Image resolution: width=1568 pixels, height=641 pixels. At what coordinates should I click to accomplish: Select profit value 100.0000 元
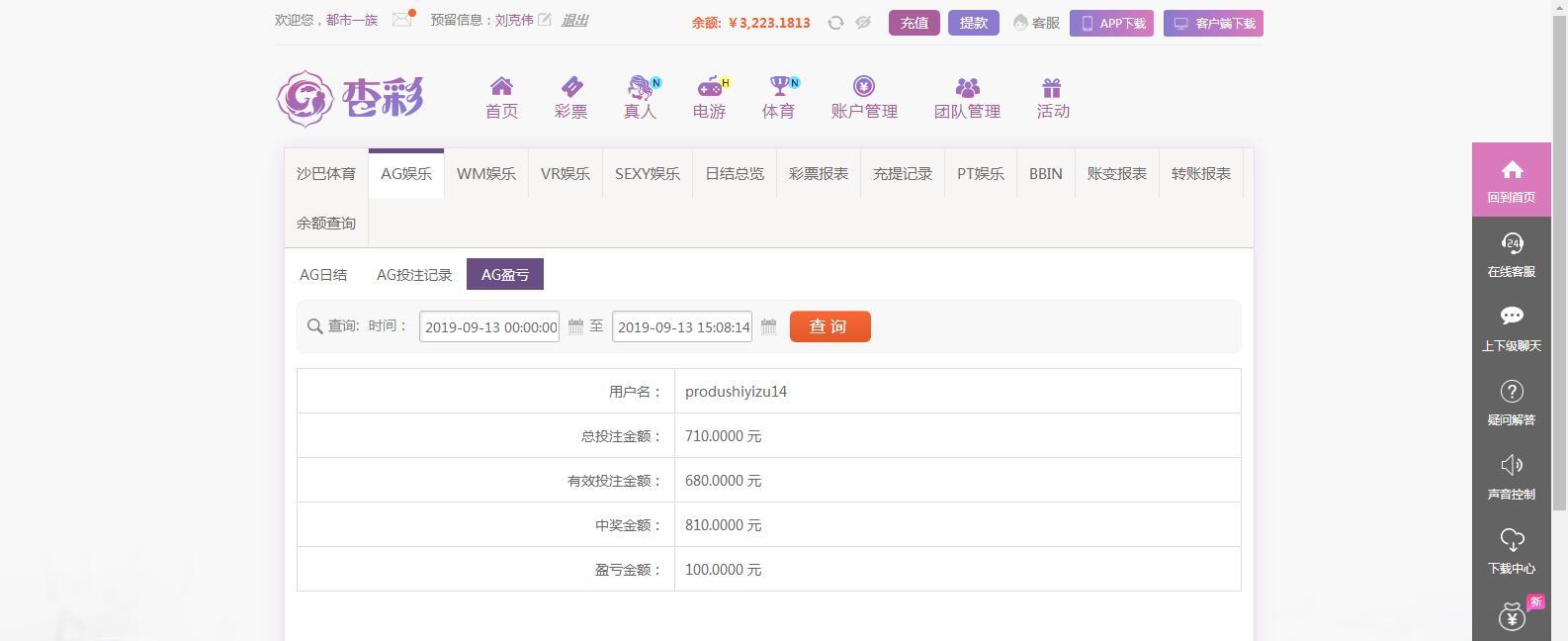coord(723,570)
